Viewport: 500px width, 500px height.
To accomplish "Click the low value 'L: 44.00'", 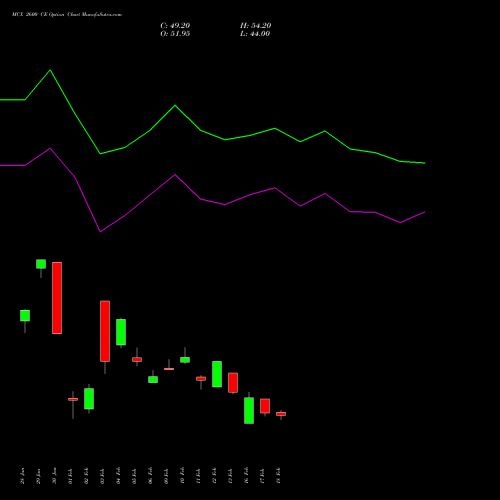I will pos(255,34).
